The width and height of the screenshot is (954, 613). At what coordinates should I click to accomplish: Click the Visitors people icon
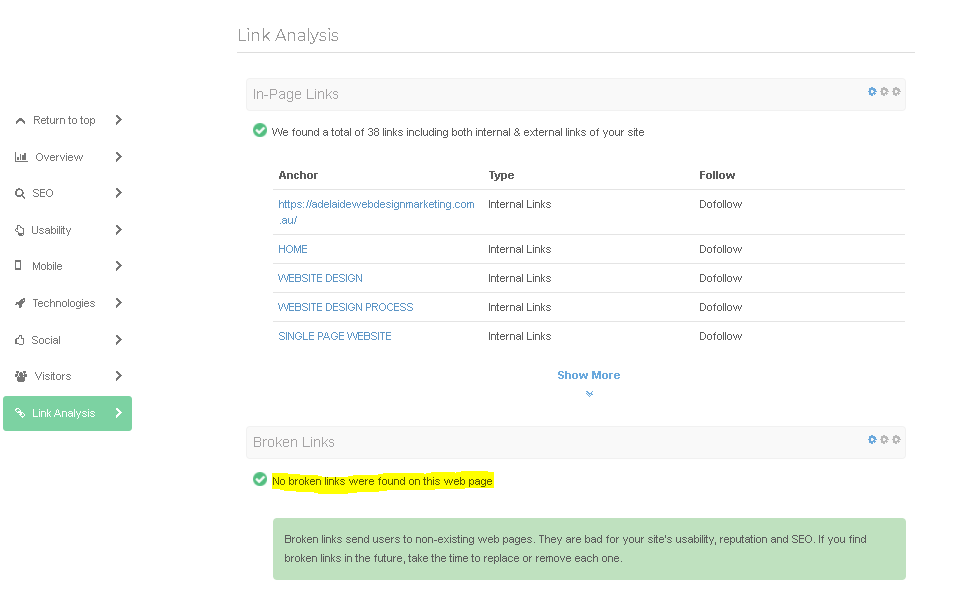[21, 376]
